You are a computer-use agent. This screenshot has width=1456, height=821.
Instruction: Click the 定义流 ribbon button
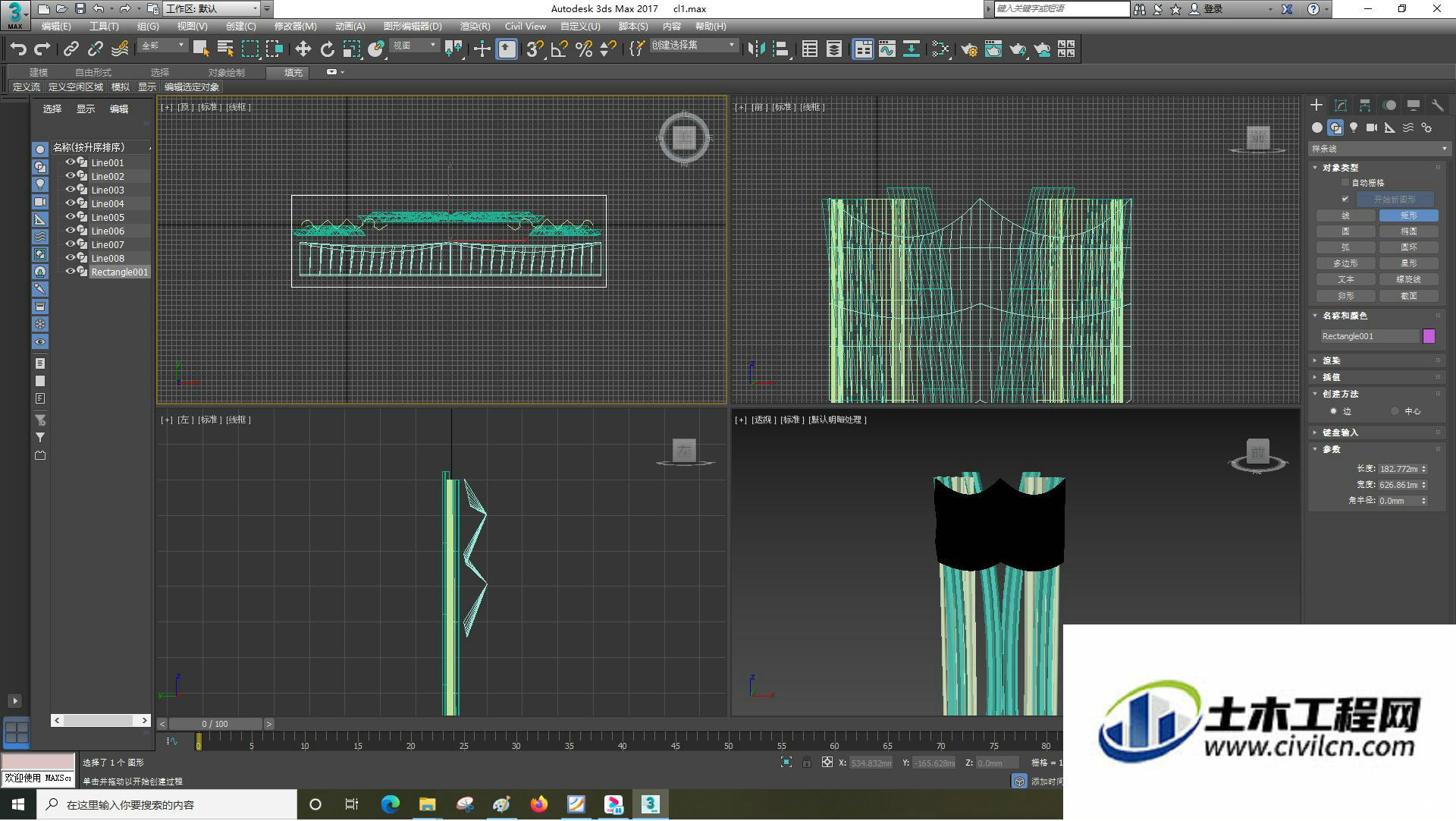coord(27,87)
